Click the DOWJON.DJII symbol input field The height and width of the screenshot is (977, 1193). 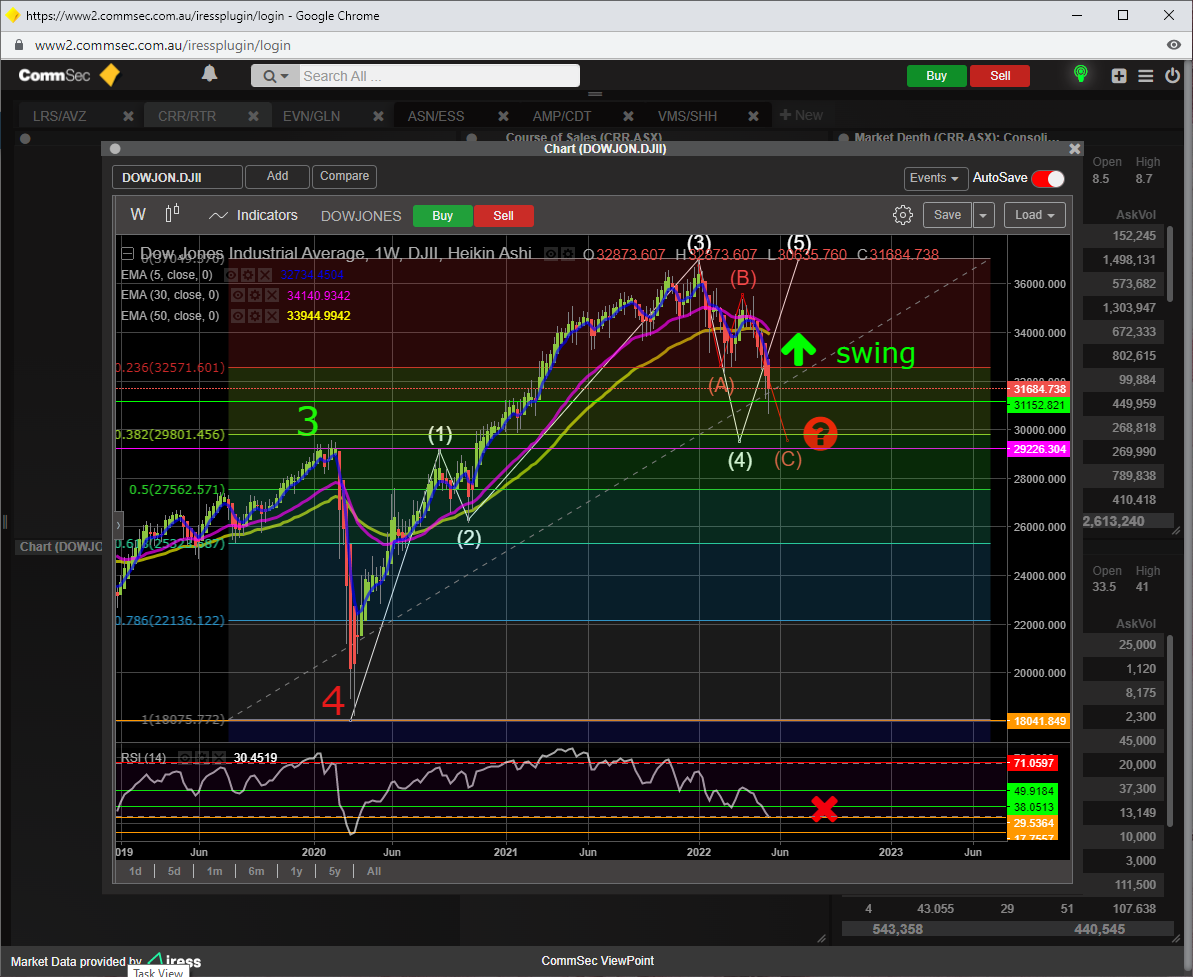pos(177,177)
